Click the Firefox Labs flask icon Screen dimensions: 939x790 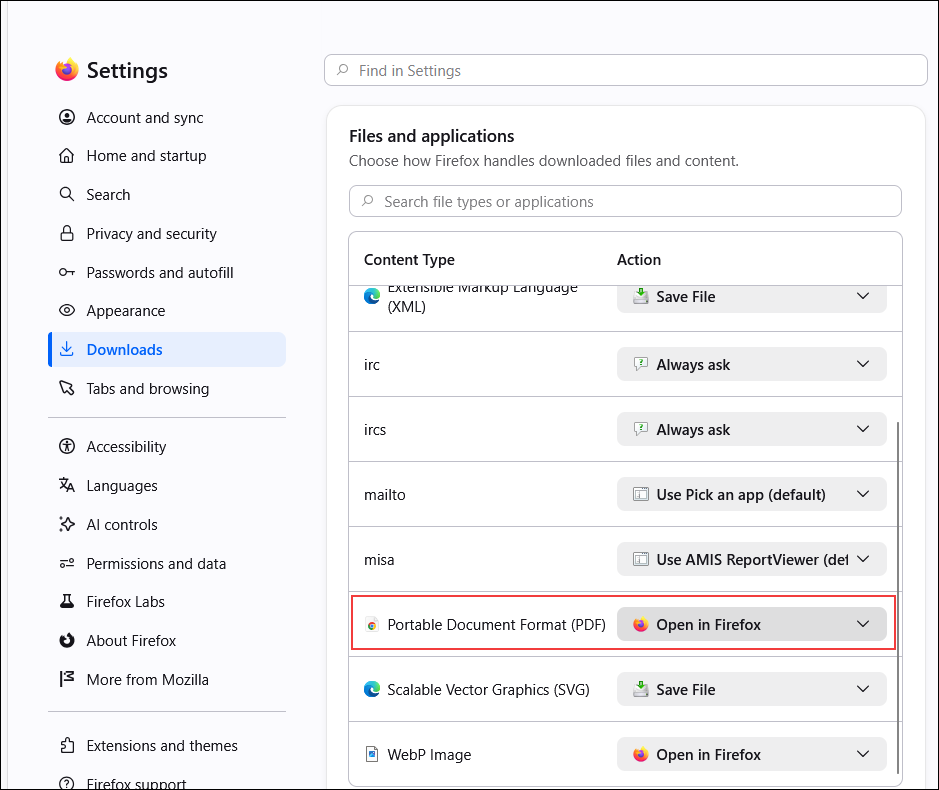point(67,601)
